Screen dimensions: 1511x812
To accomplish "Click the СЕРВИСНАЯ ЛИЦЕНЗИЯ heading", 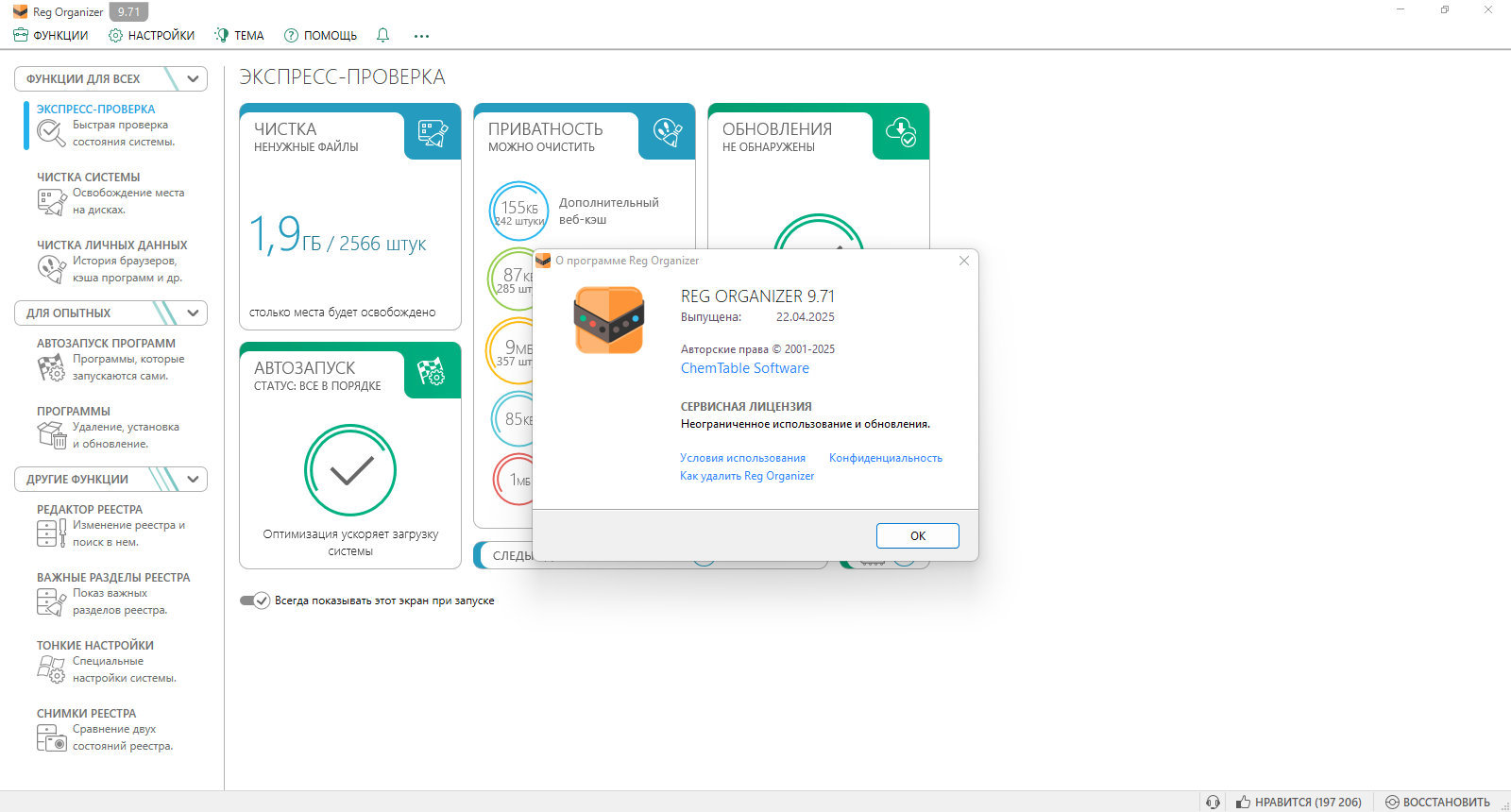I will [x=746, y=407].
